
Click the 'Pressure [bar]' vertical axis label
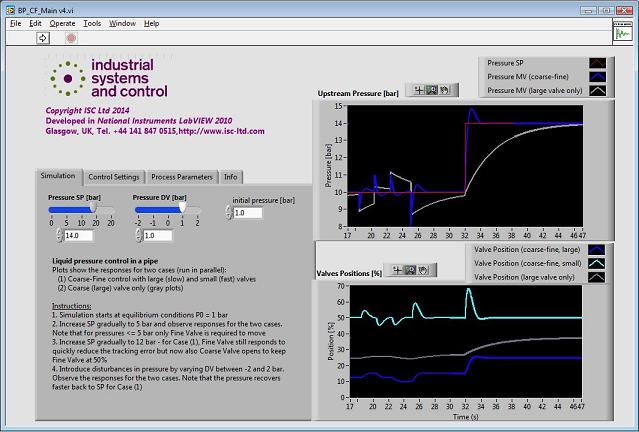coord(328,166)
